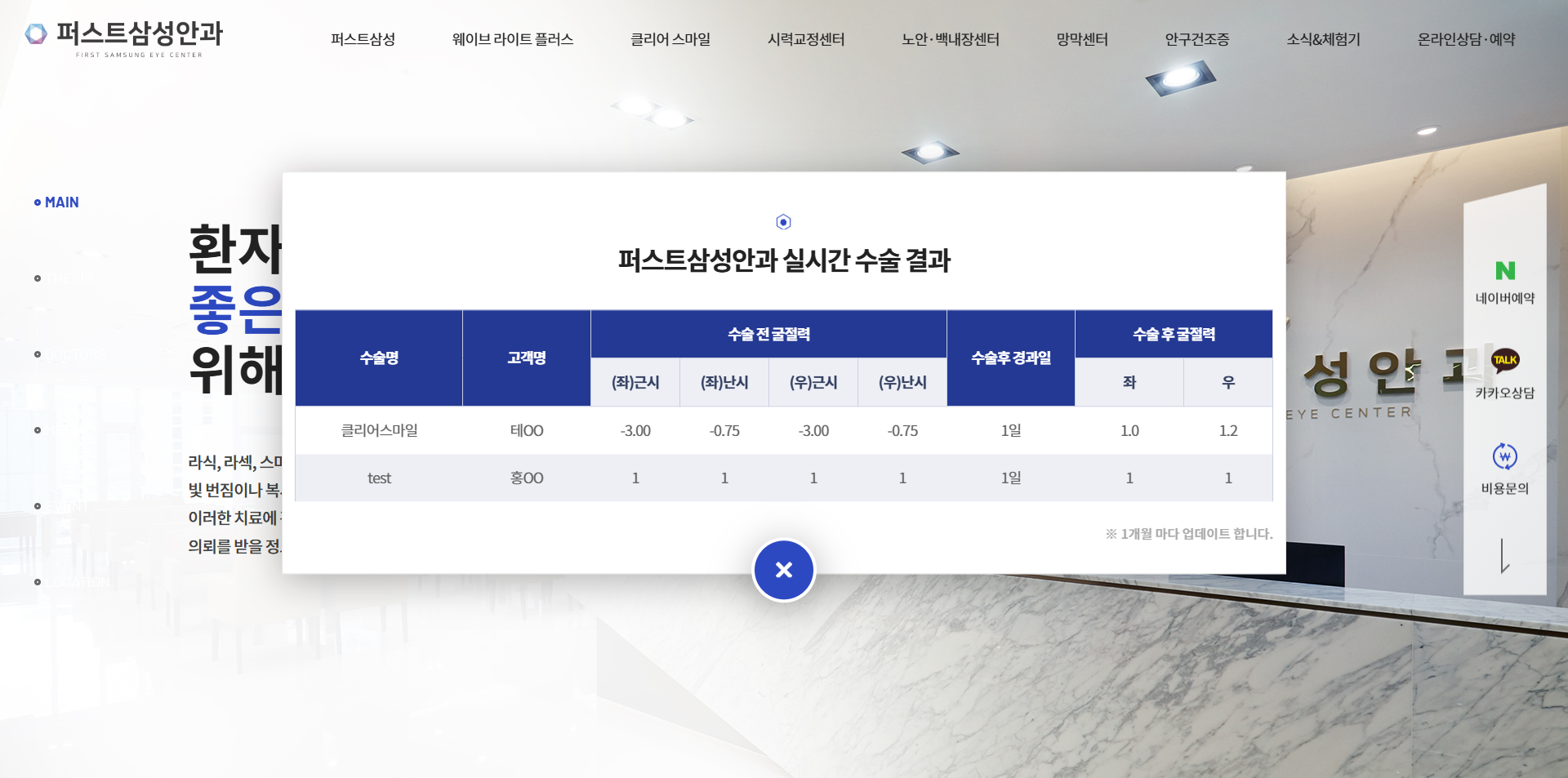Open the 망막센터 menu
This screenshot has width=1568, height=778.
coord(1082,39)
